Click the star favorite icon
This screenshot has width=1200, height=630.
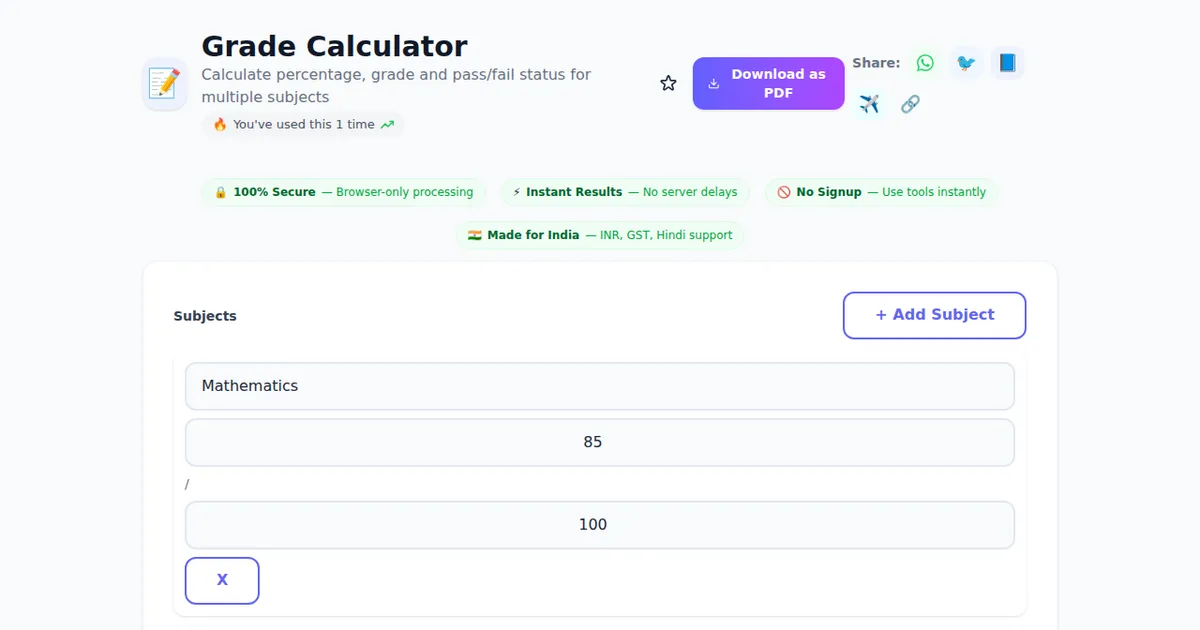[x=668, y=83]
